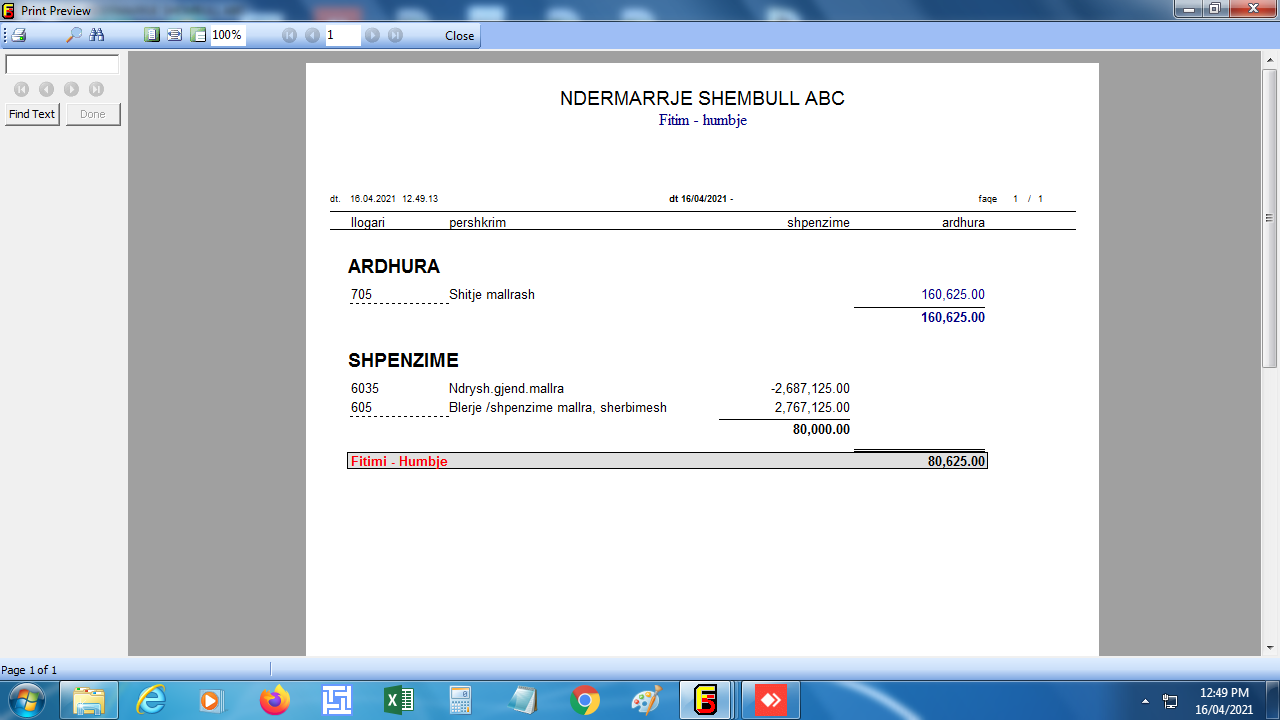Click the search text field in left panel
Screen dimensions: 1280x720
pos(62,64)
